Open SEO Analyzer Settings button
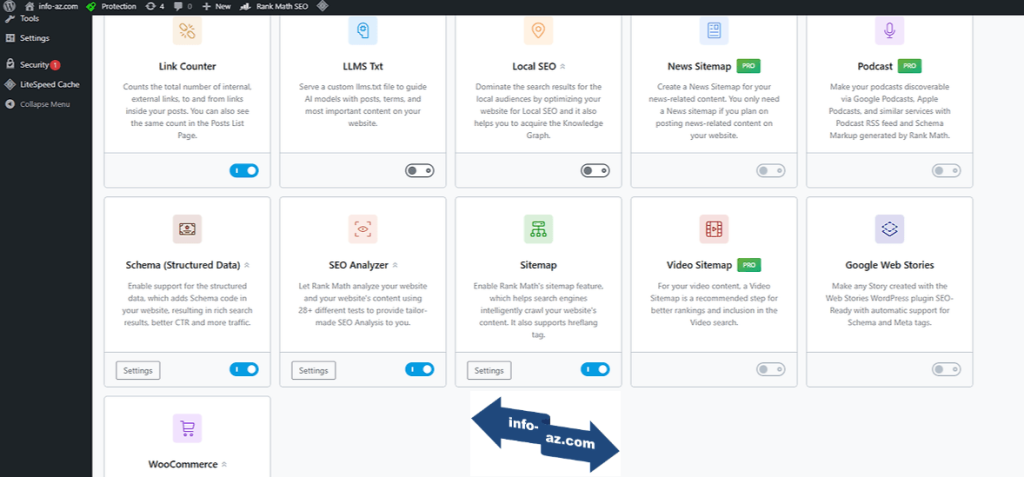Screen dimensions: 1024x477 [313, 370]
